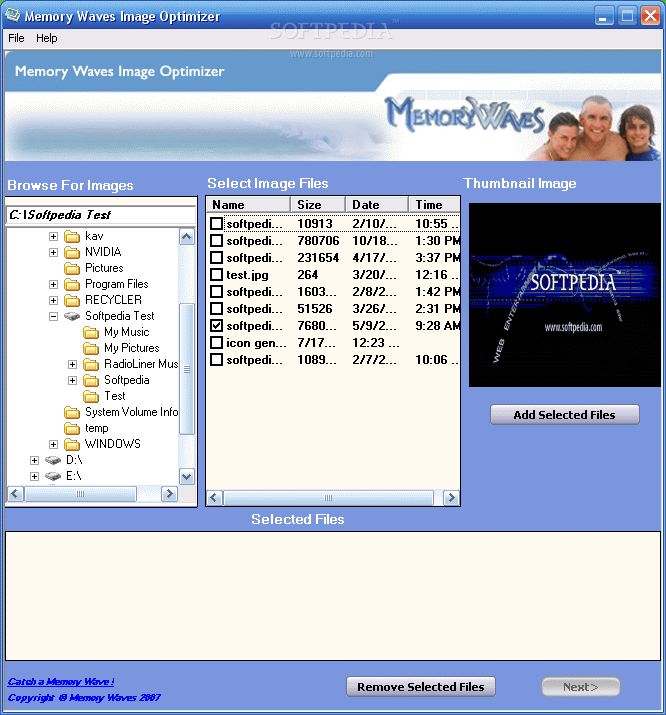
Task: Click the NVIDIA folder icon
Action: pyautogui.click(x=72, y=252)
